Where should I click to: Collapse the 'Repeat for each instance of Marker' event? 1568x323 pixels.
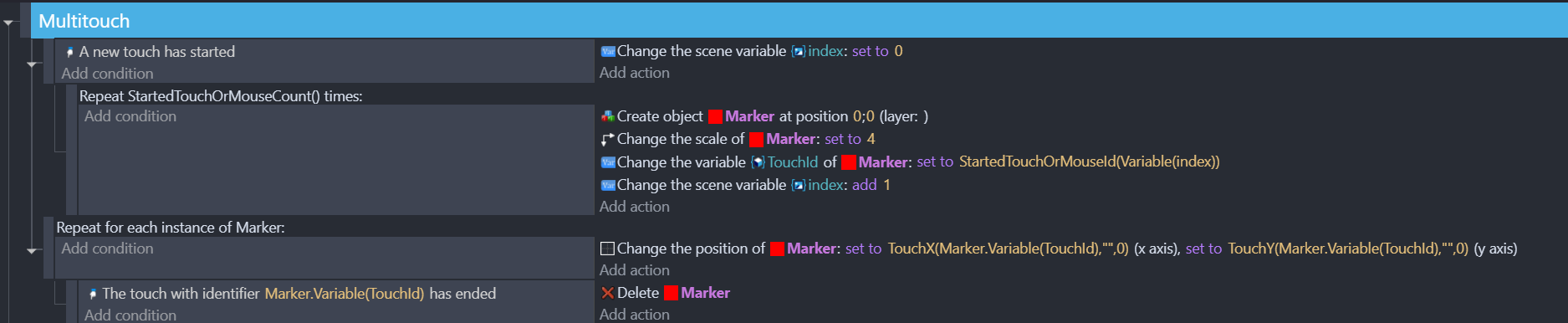pyautogui.click(x=32, y=250)
